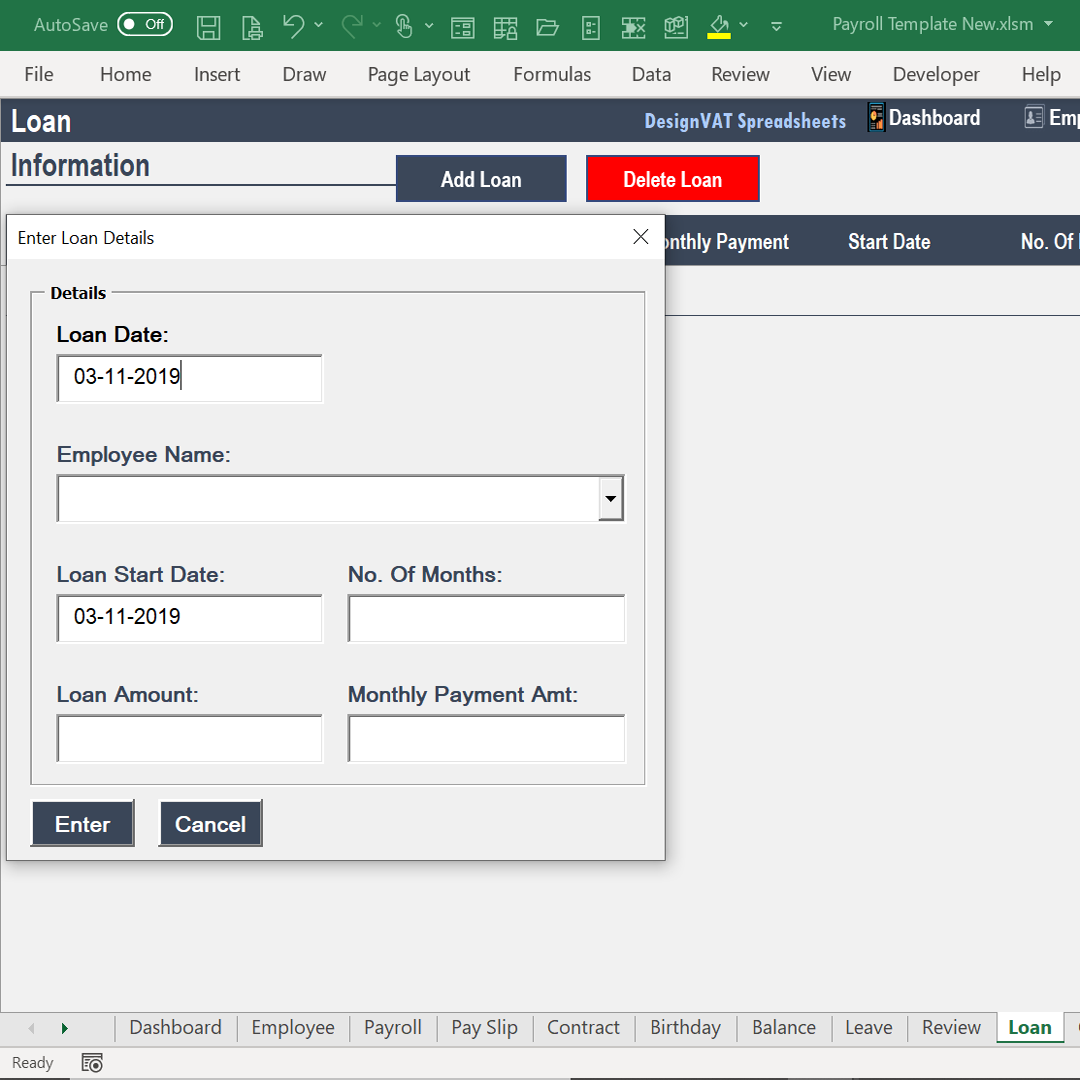
Task: Cancel the Enter Loan Details dialog
Action: click(x=210, y=823)
